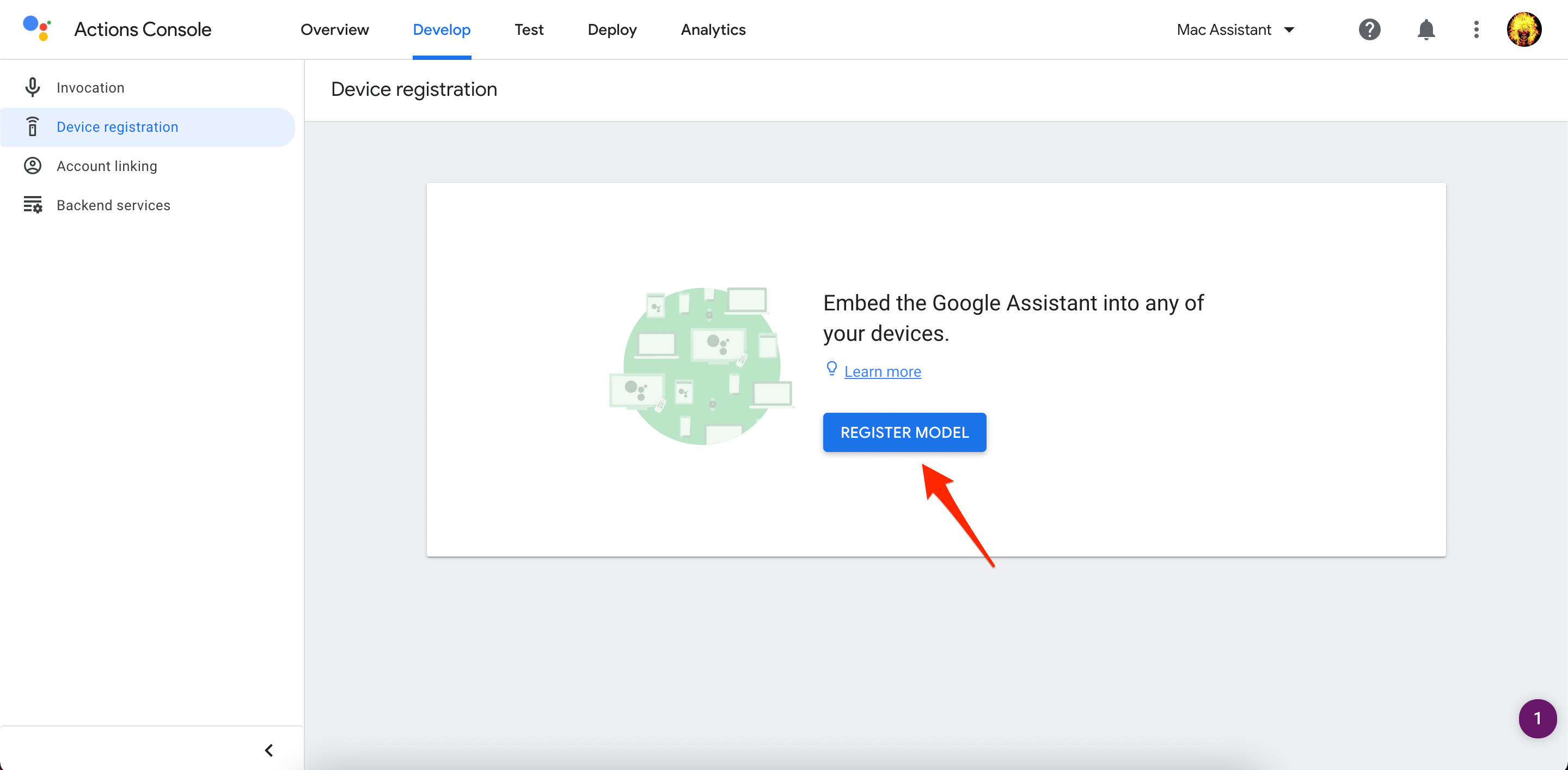Expand the Mac Assistant project dropdown

tap(1236, 29)
